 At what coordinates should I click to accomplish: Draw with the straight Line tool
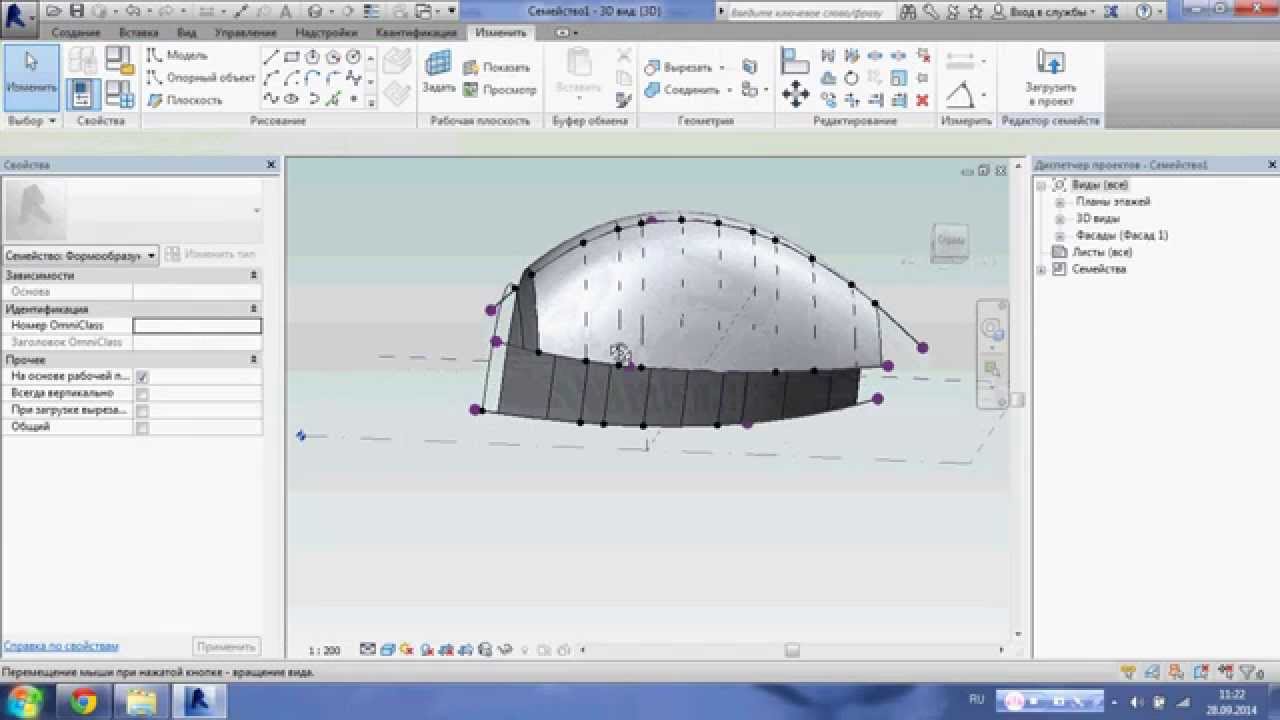pos(271,57)
